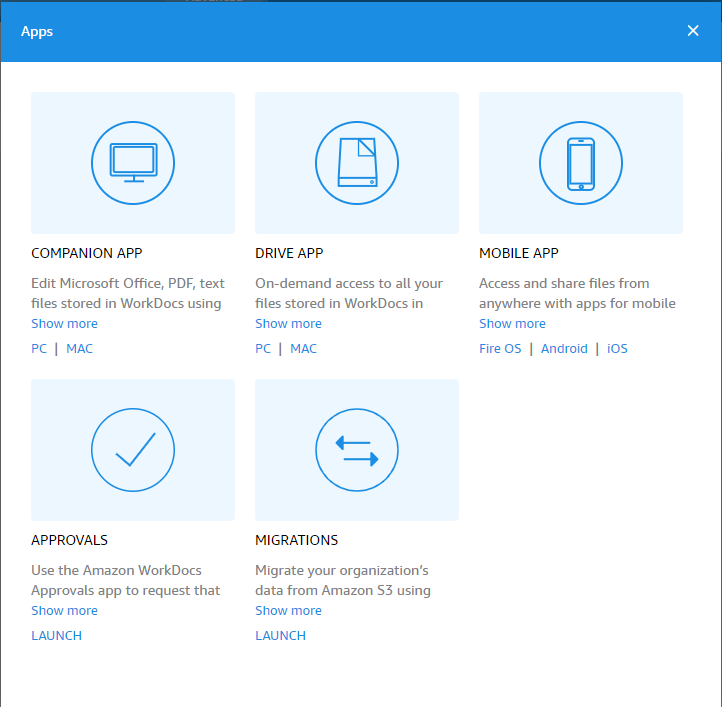Click the Mobile App phone icon
722x707 pixels.
(581, 163)
